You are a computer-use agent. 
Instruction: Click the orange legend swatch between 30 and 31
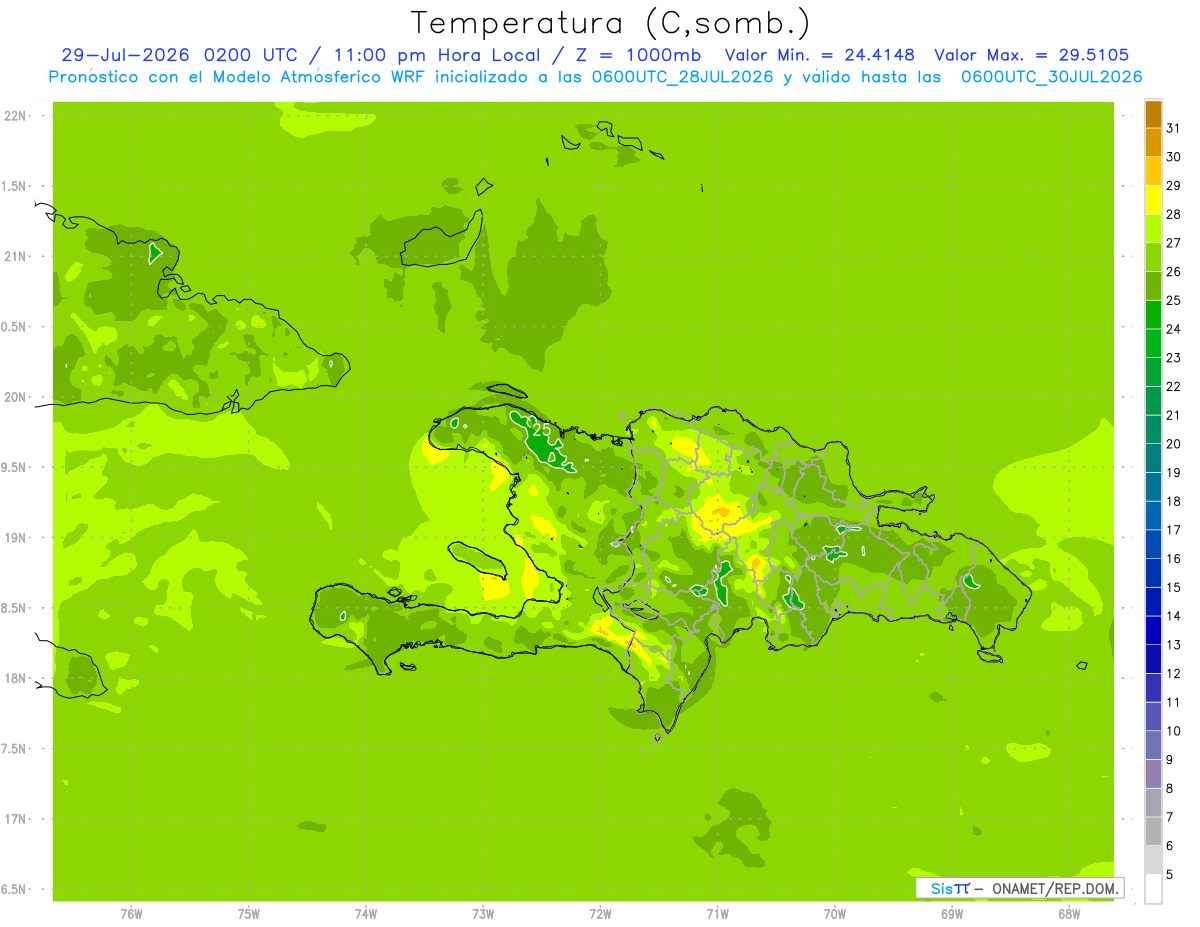coord(1153,143)
